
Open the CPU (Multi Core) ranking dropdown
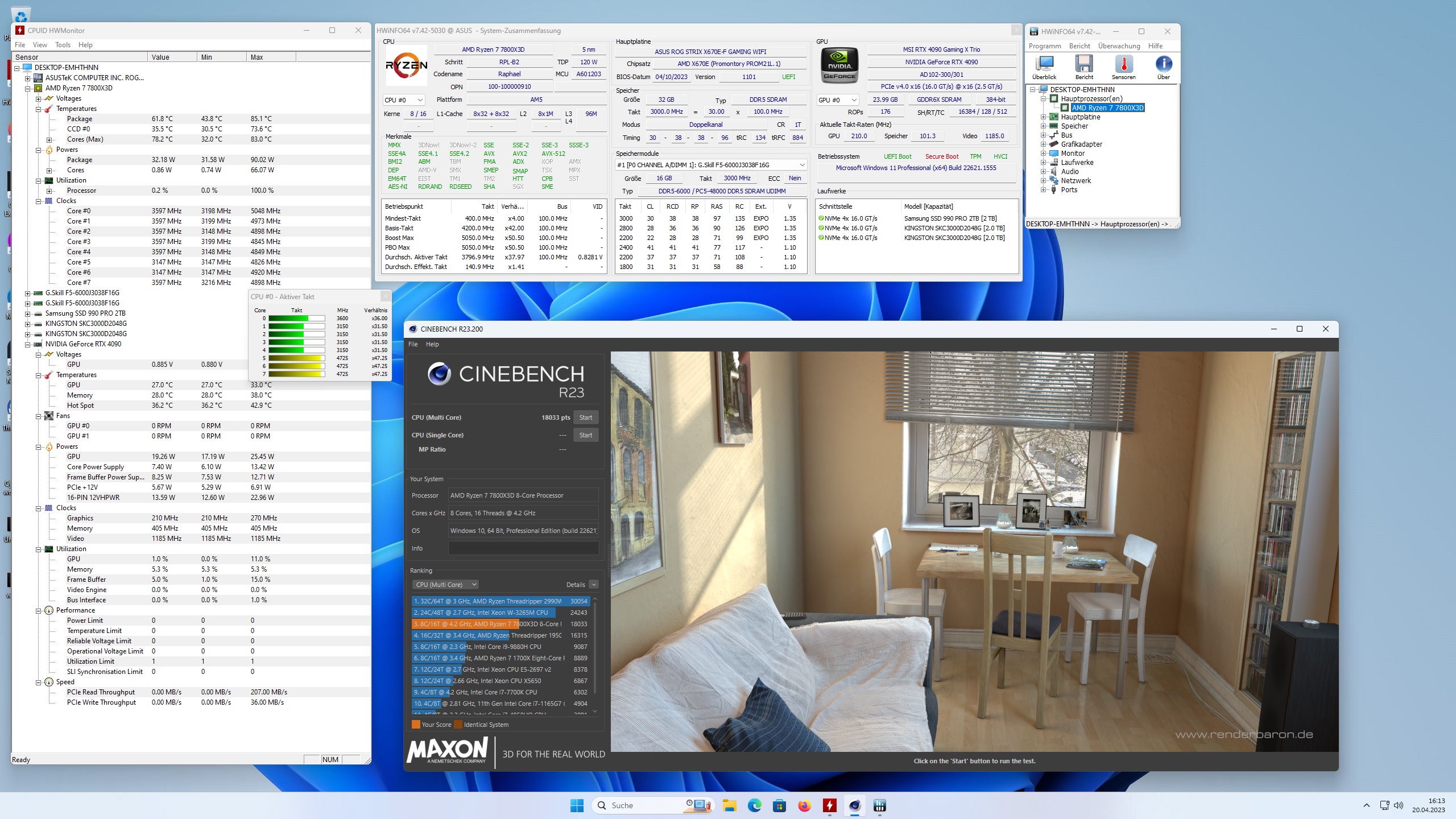point(445,584)
